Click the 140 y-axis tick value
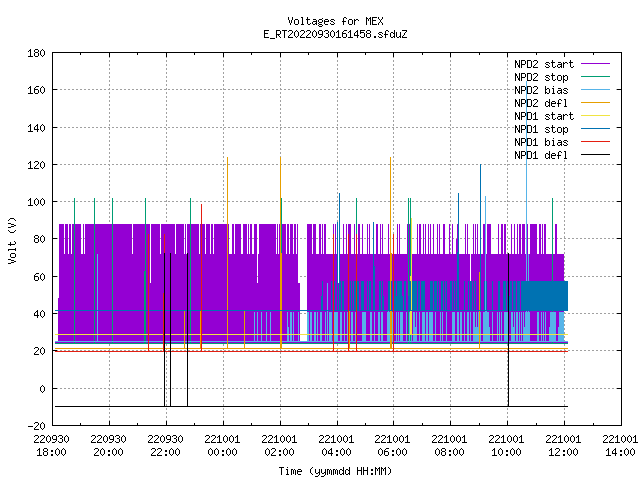 [36, 128]
